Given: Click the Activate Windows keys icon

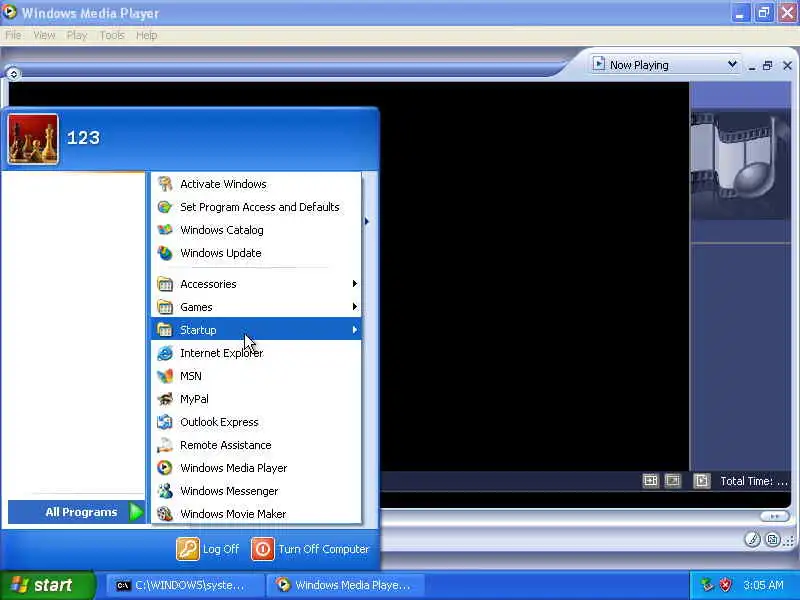Looking at the screenshot, I should [x=165, y=184].
